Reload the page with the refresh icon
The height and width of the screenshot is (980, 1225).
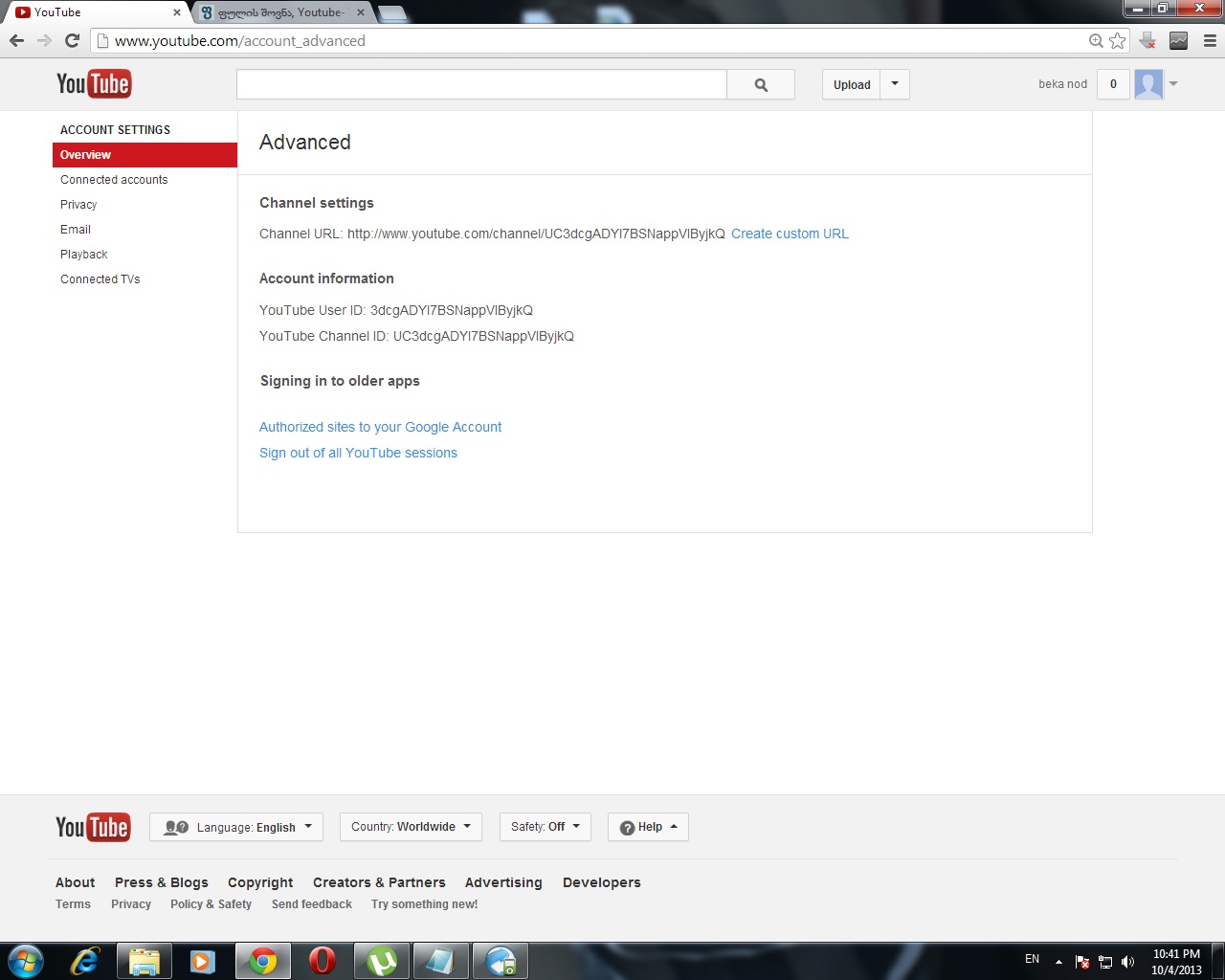(x=72, y=40)
